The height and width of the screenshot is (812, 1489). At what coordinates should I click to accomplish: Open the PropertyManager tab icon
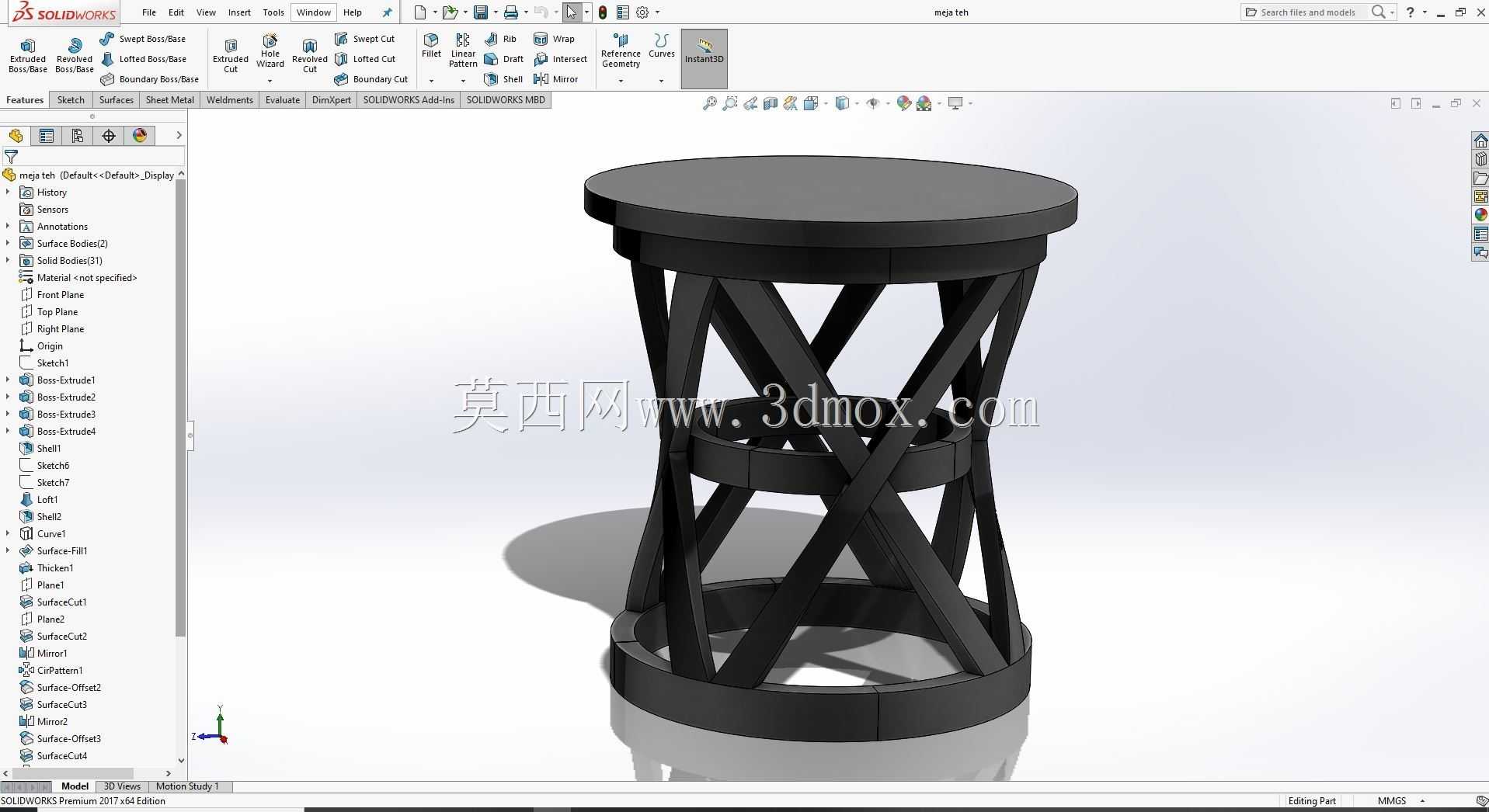point(47,136)
